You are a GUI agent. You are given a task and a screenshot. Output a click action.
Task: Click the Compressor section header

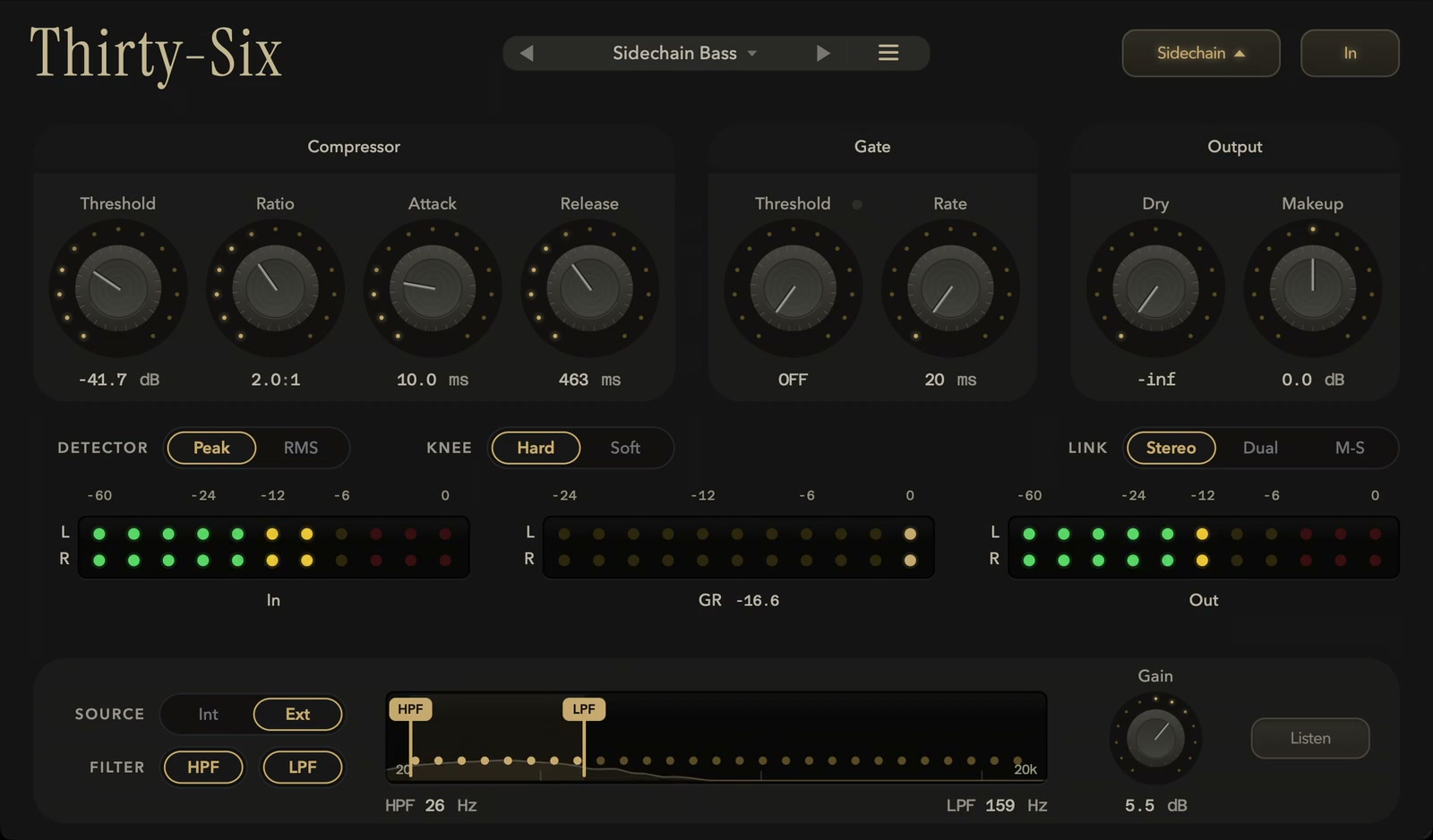(354, 147)
